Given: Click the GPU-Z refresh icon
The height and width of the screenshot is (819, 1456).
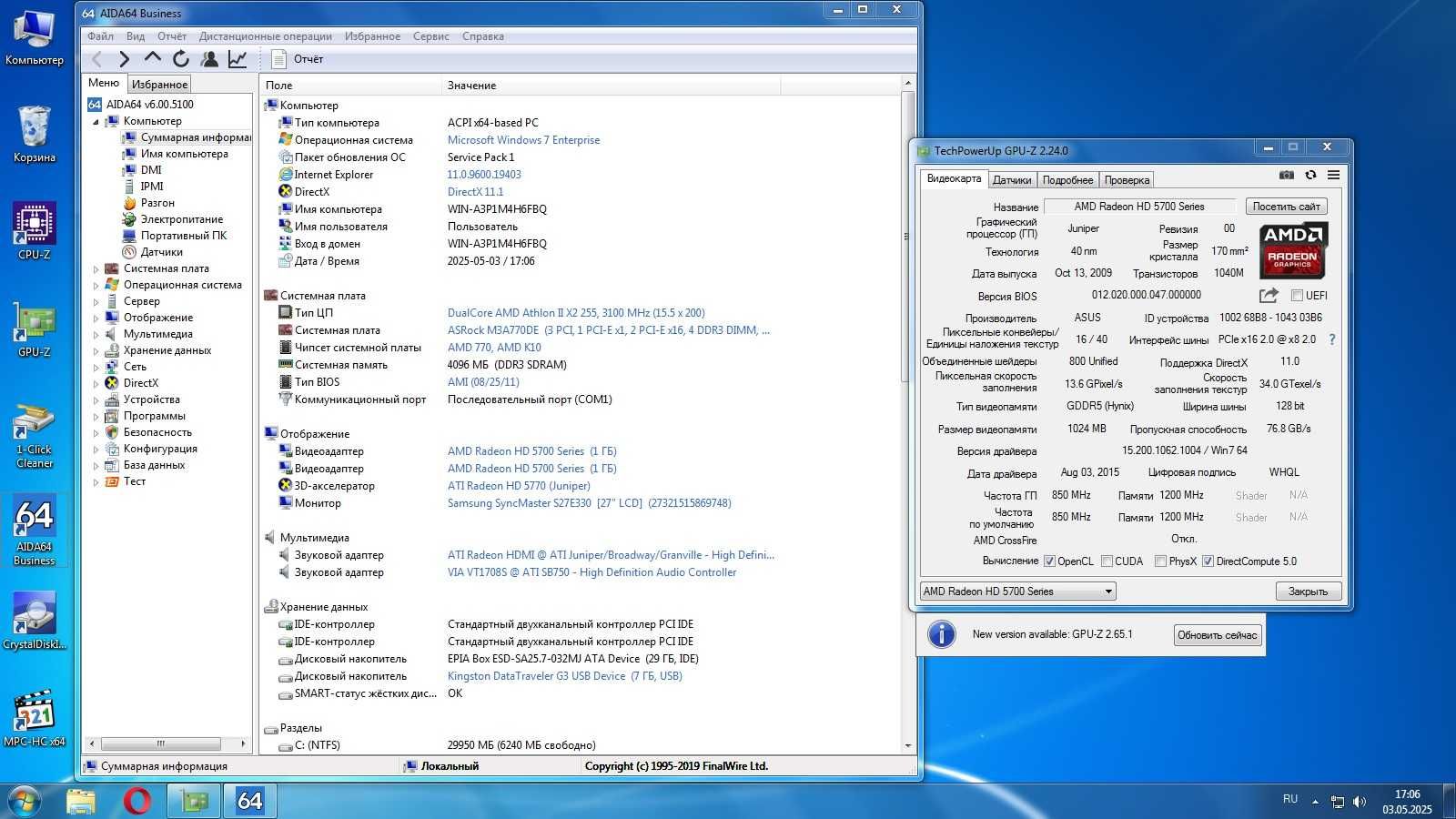Looking at the screenshot, I should click(x=1310, y=175).
